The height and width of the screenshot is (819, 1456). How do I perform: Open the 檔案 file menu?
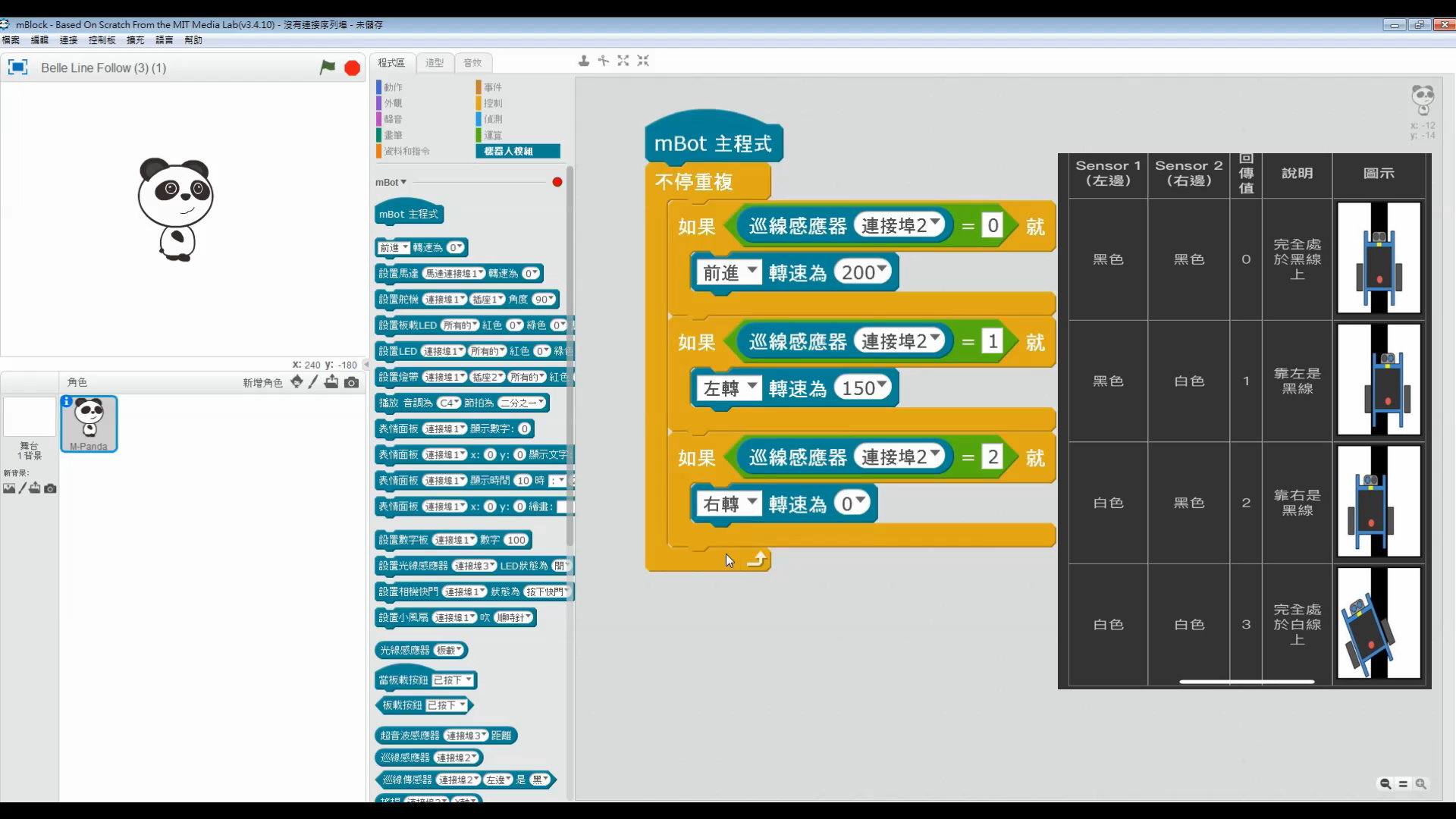[x=11, y=40]
